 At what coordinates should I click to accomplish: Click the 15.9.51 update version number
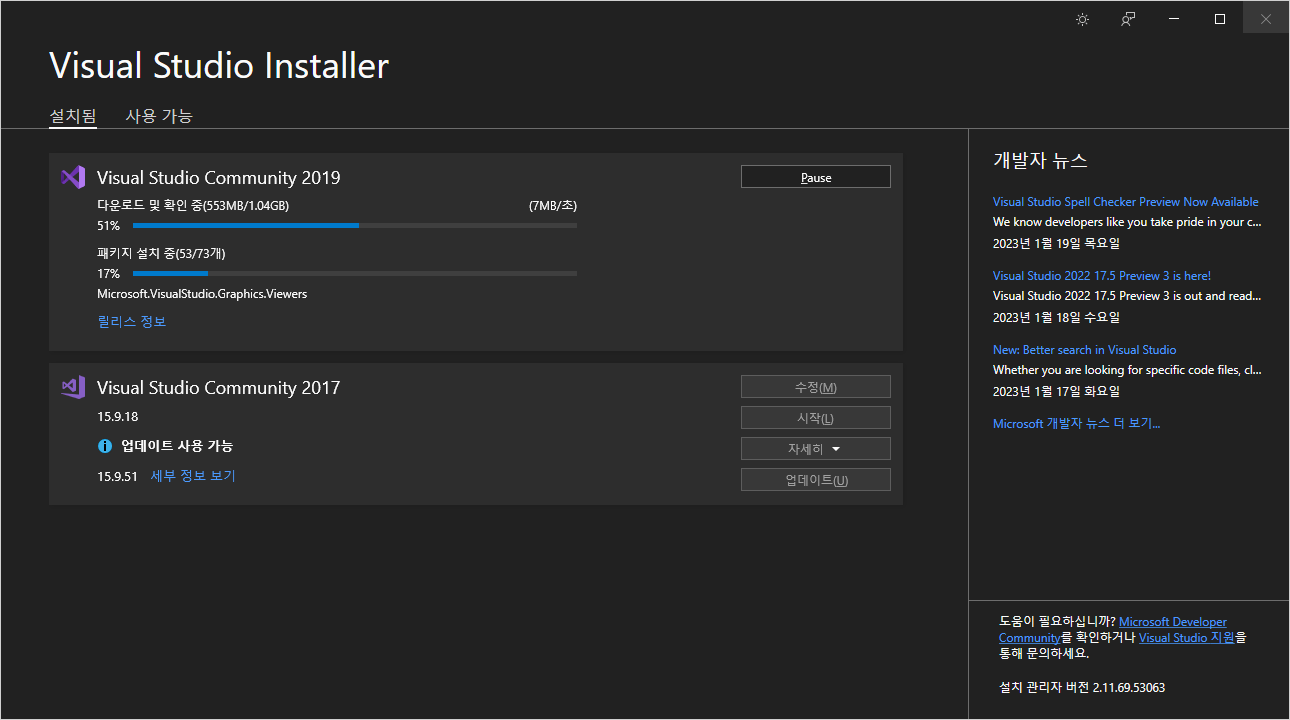click(x=117, y=476)
